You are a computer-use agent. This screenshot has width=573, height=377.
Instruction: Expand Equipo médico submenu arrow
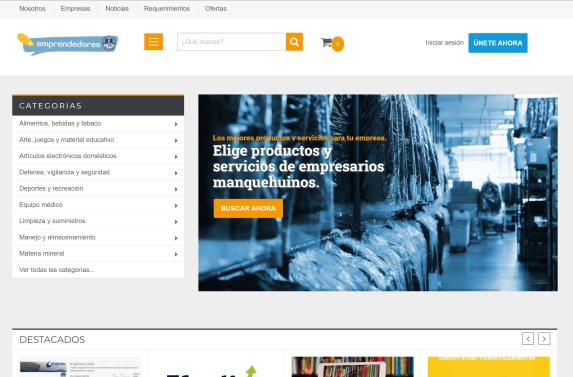(x=176, y=205)
